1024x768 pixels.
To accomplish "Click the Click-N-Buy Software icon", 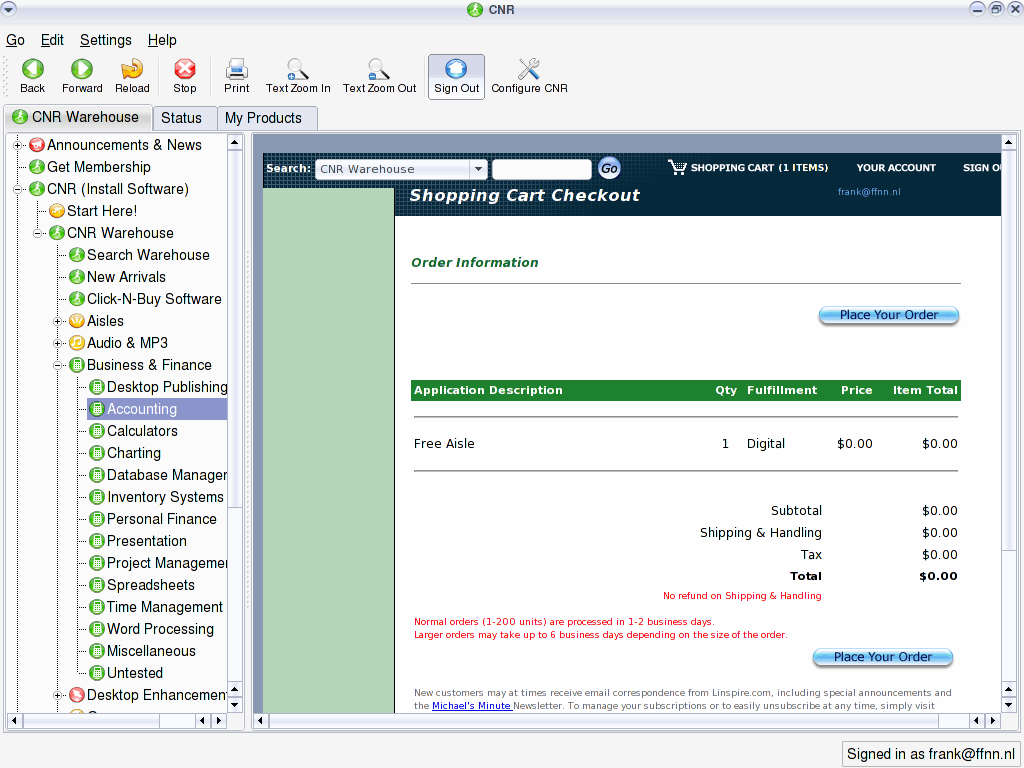I will (x=77, y=299).
